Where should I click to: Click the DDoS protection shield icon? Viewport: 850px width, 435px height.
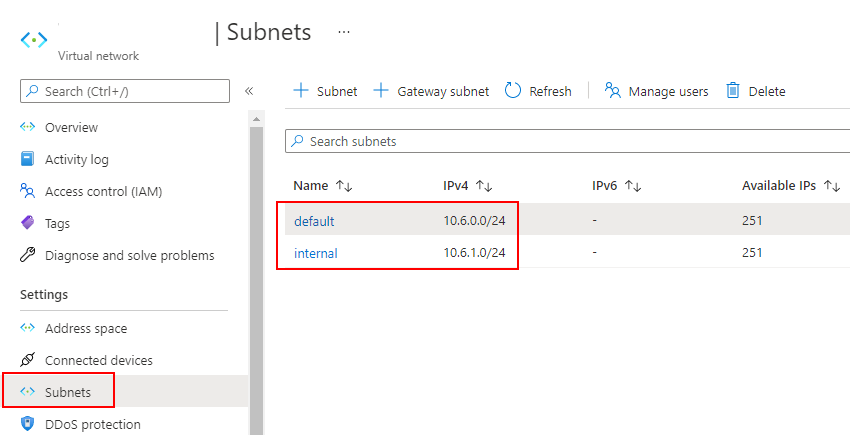27,423
